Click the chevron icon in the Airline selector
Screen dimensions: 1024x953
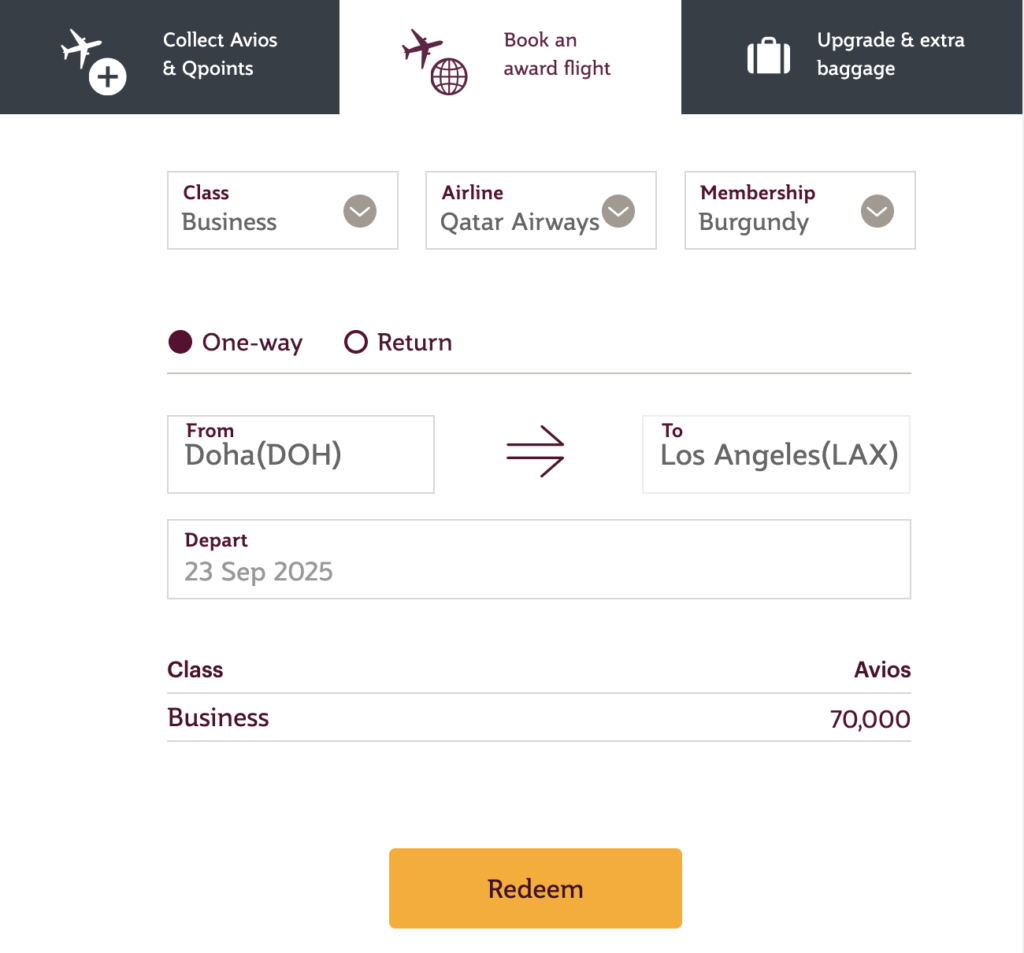(x=618, y=211)
